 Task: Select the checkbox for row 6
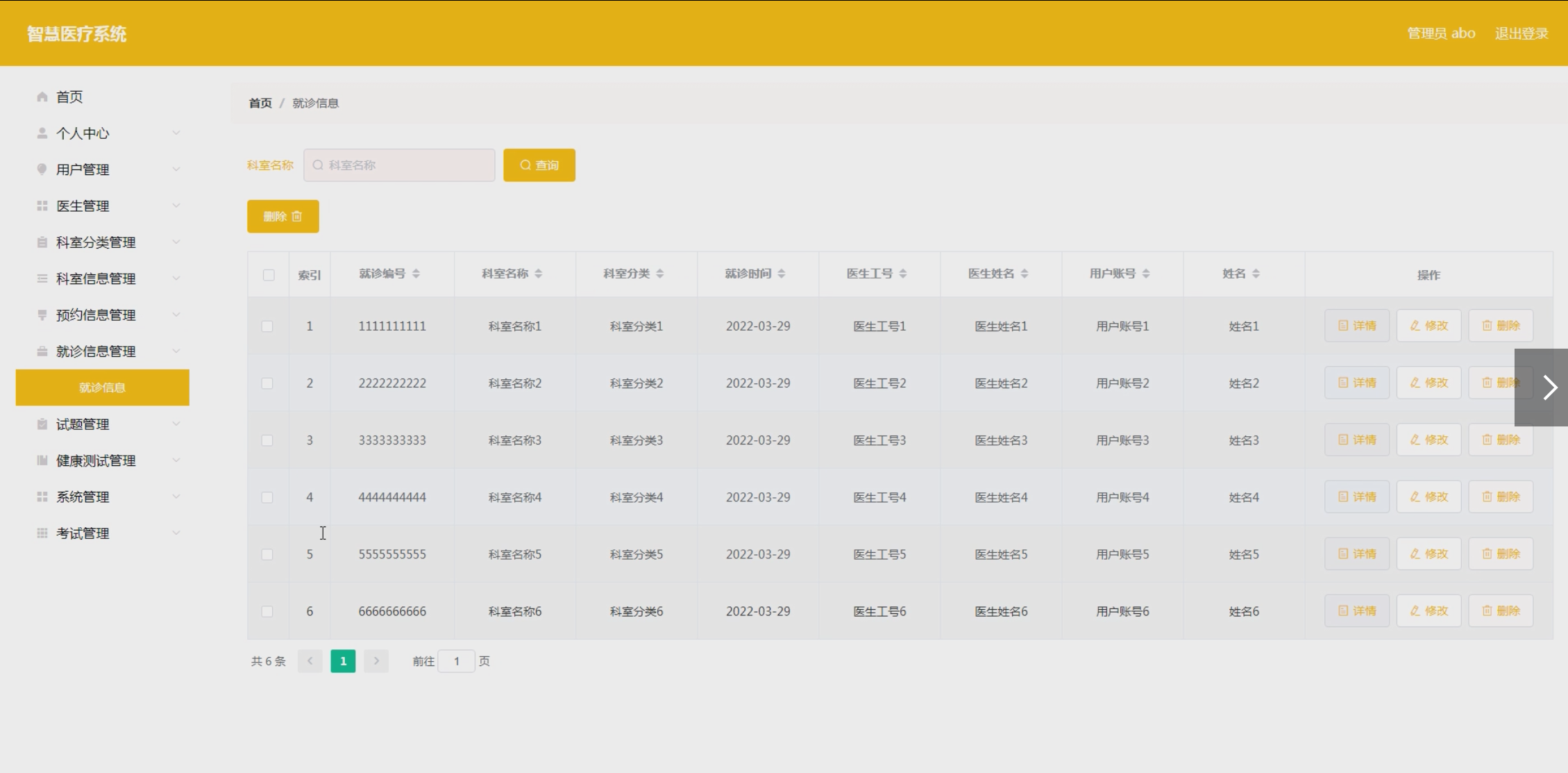click(x=267, y=611)
